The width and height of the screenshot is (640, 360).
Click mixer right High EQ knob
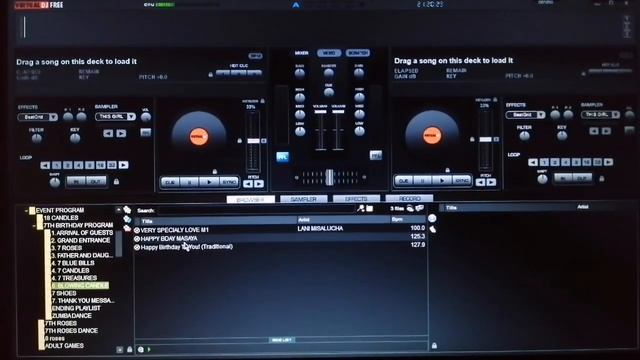click(x=359, y=98)
